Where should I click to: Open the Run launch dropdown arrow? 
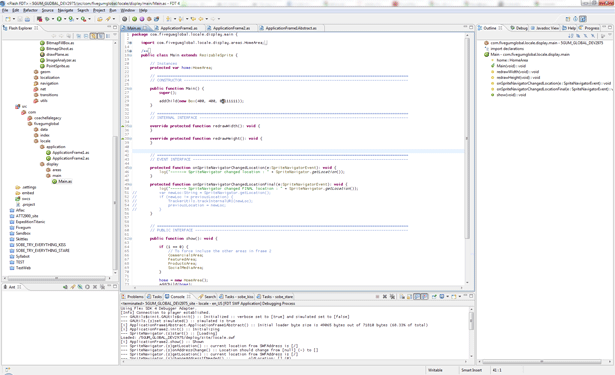(x=65, y=19)
